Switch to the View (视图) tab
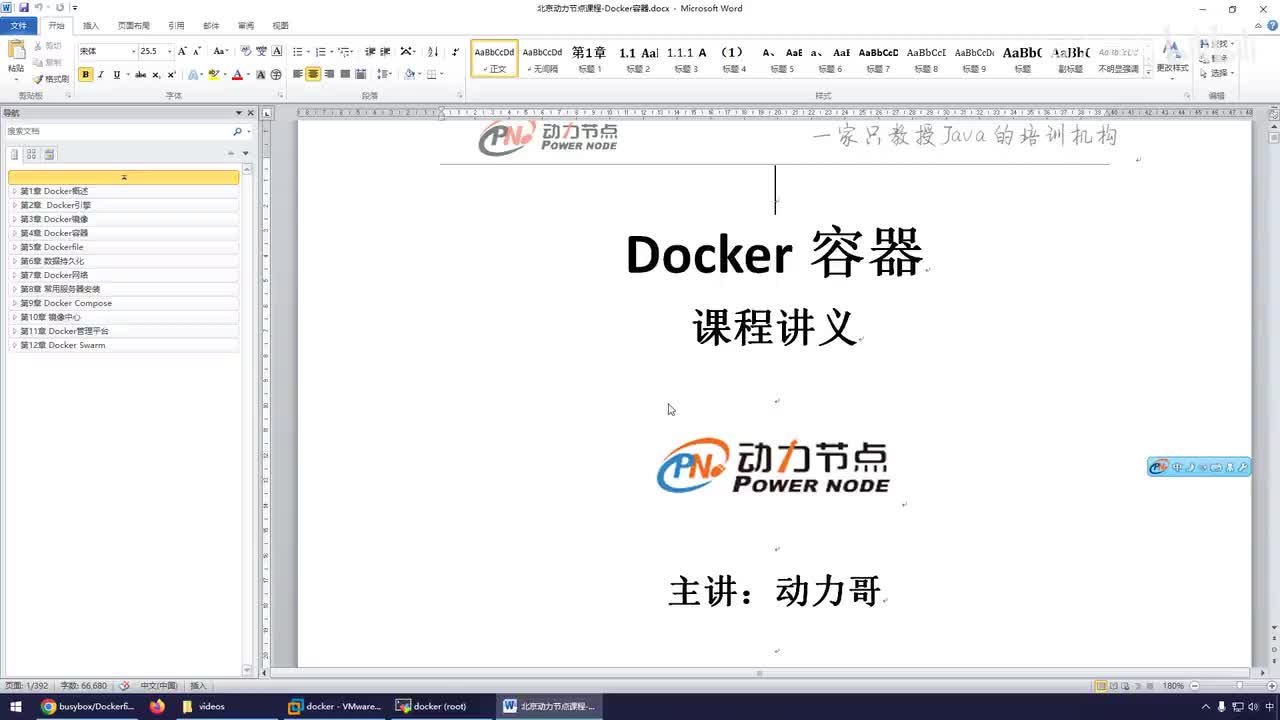The height and width of the screenshot is (720, 1280). tap(281, 25)
